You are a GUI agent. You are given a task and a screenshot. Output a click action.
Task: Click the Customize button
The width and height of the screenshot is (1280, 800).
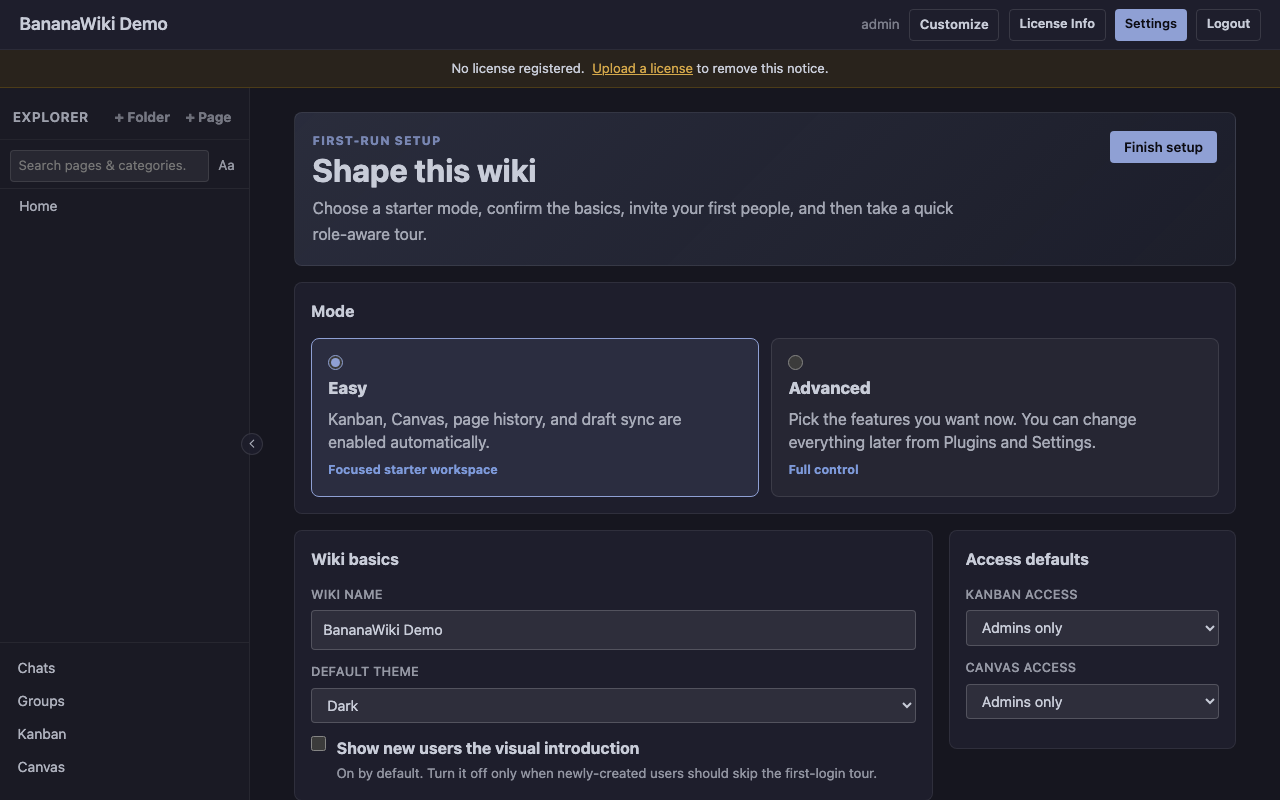coord(954,25)
